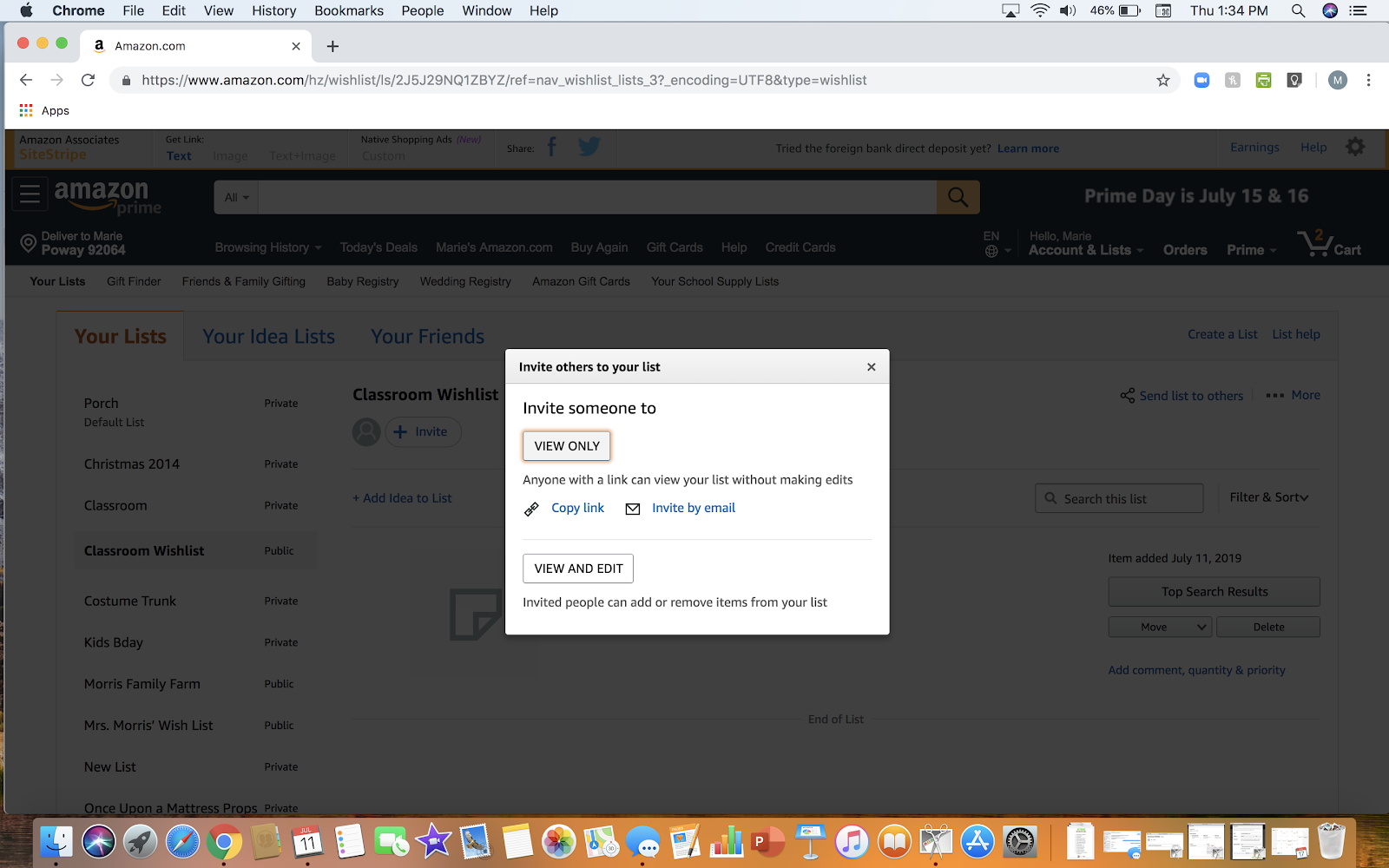Open Learn more about direct deposit
Viewport: 1389px width, 868px height.
(1028, 148)
